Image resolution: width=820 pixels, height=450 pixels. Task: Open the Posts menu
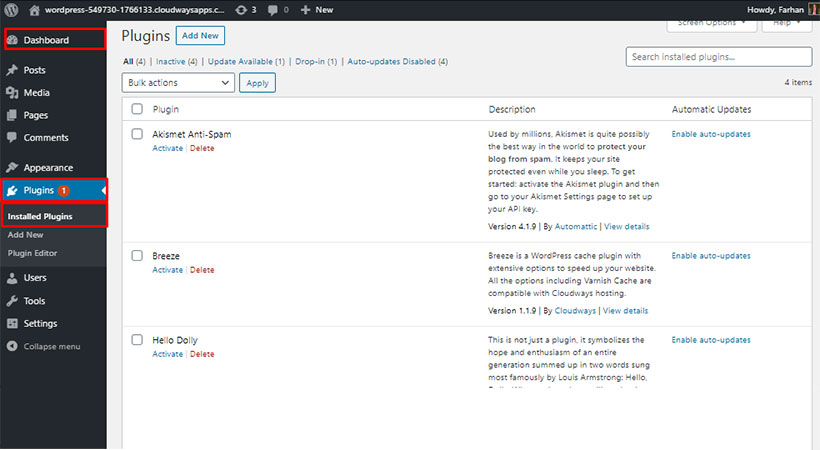(x=35, y=70)
